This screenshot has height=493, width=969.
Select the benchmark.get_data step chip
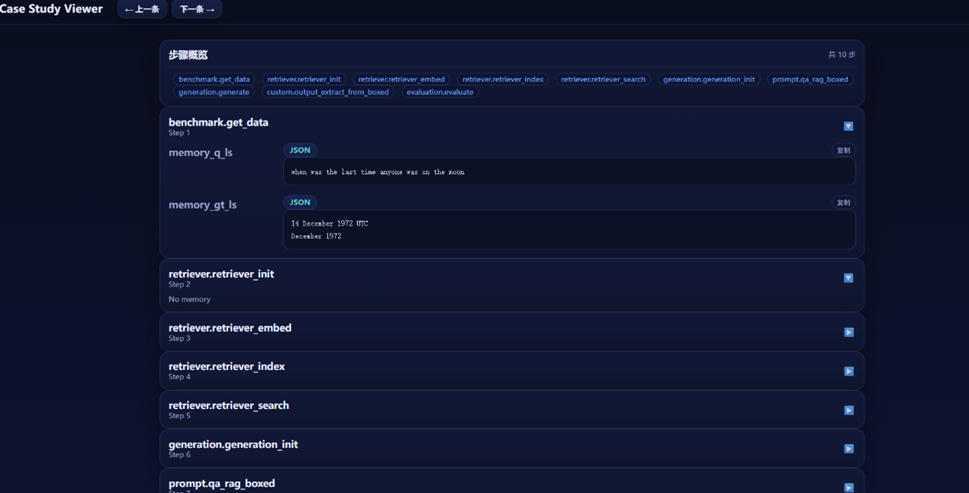[x=214, y=79]
